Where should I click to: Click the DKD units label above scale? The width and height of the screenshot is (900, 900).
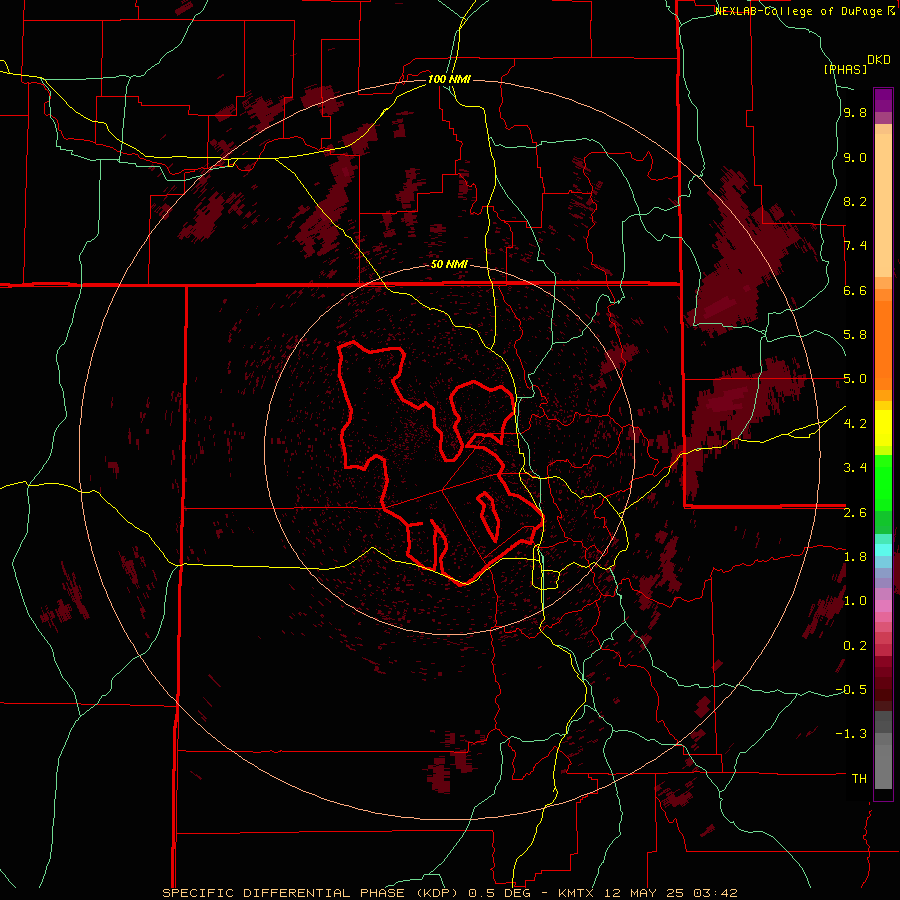(x=879, y=60)
